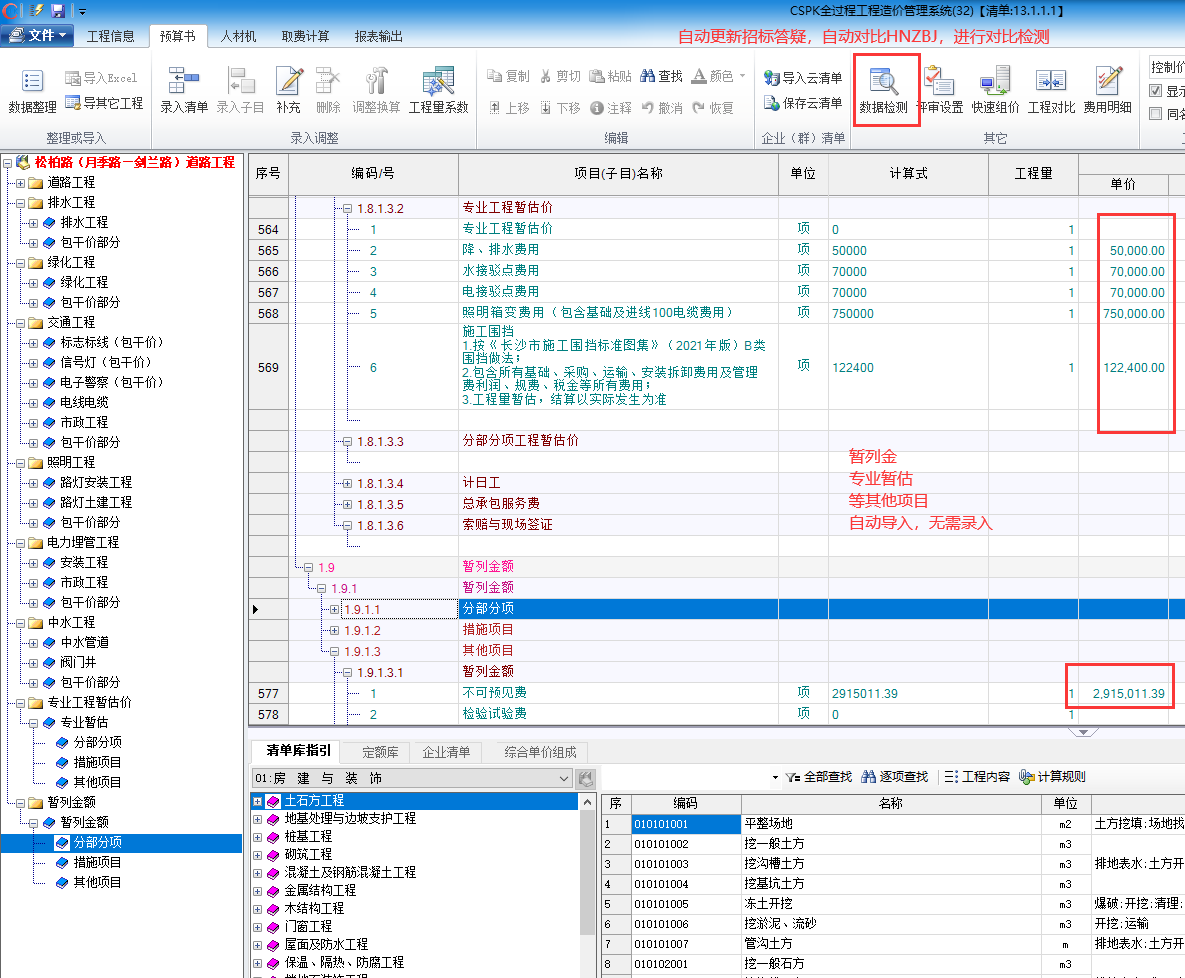Click 下移 move-down icon
Screen dimensions: 1185x978
546,107
